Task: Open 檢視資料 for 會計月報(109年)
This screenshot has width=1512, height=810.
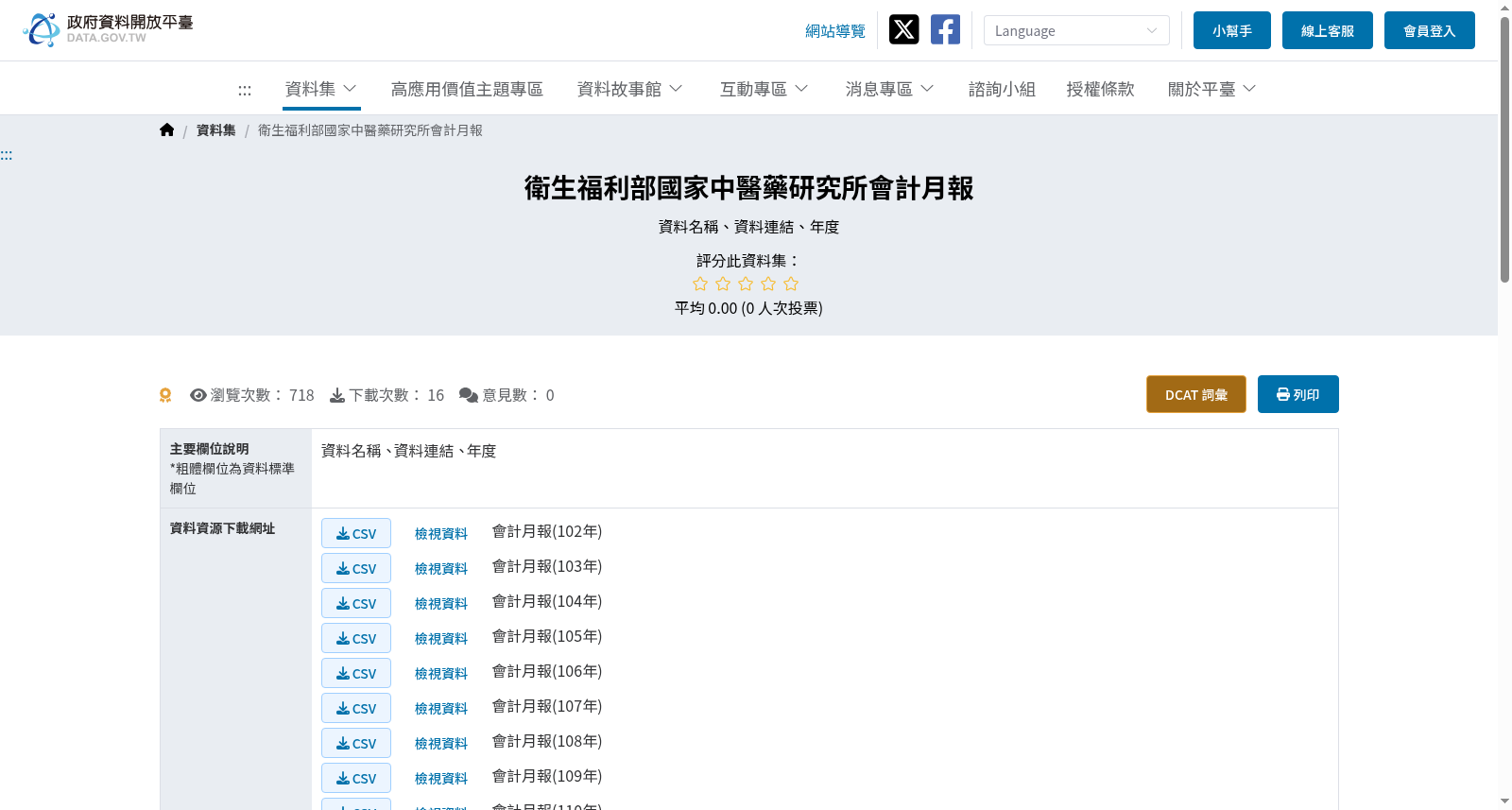Action: [x=441, y=779]
